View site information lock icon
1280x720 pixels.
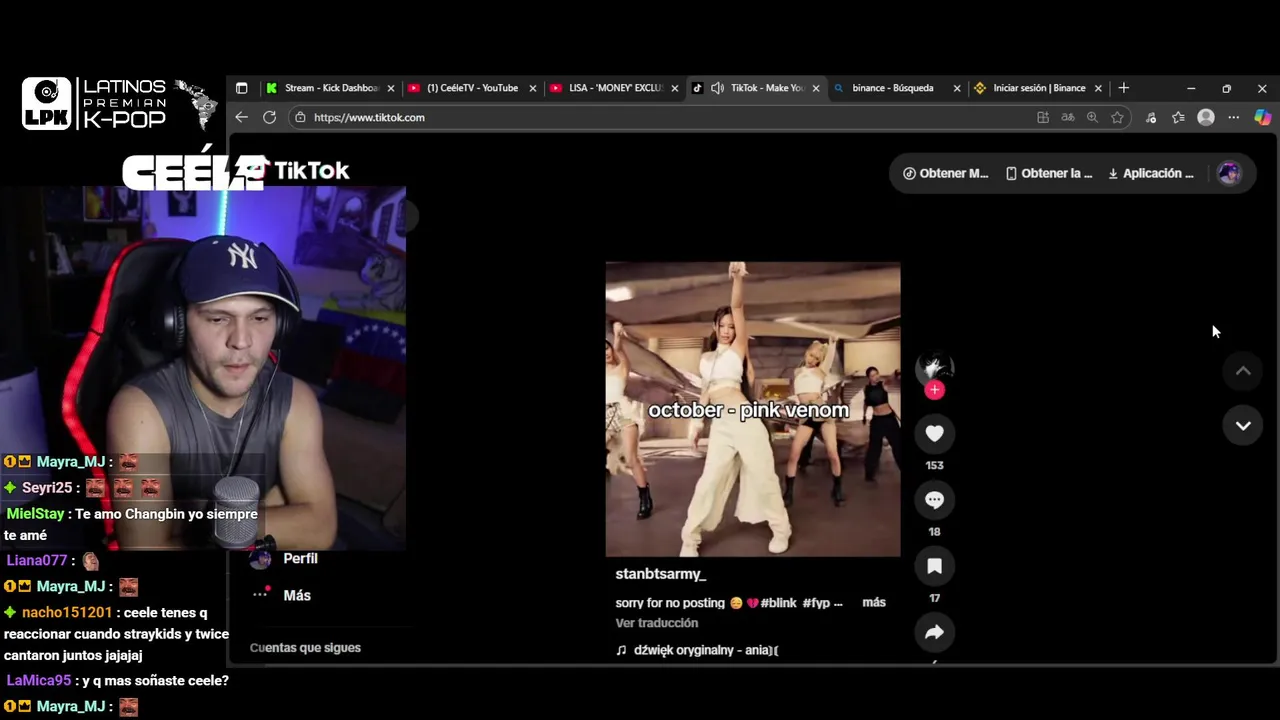299,117
